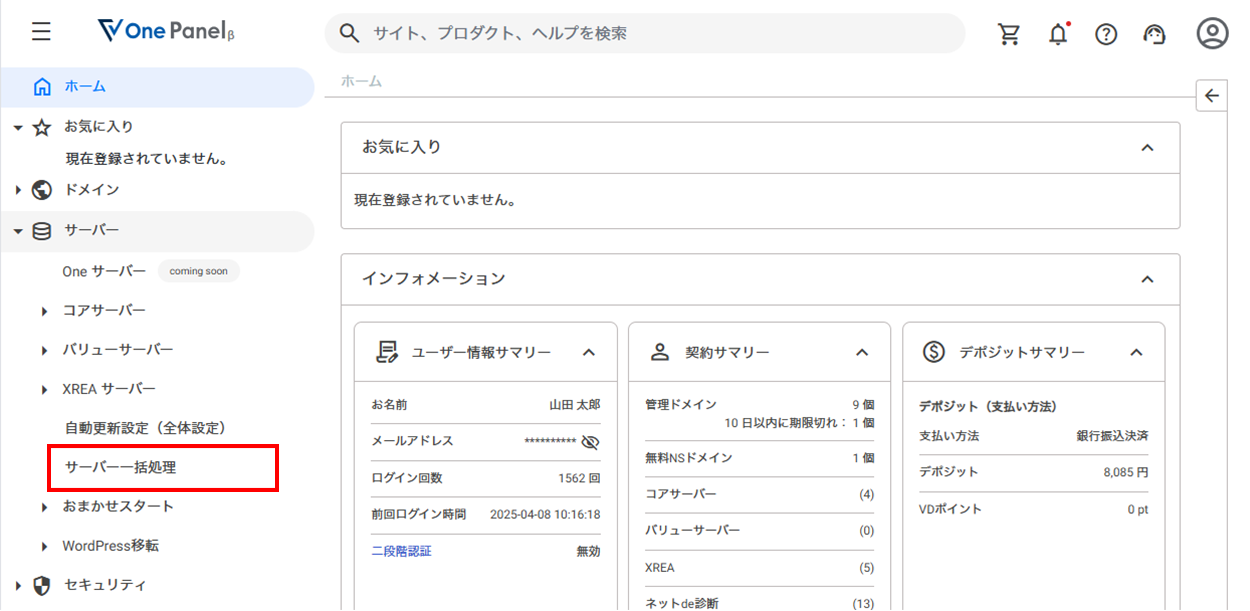This screenshot has height=611, width=1250.
Task: Click the One Panel logo
Action: [166, 32]
